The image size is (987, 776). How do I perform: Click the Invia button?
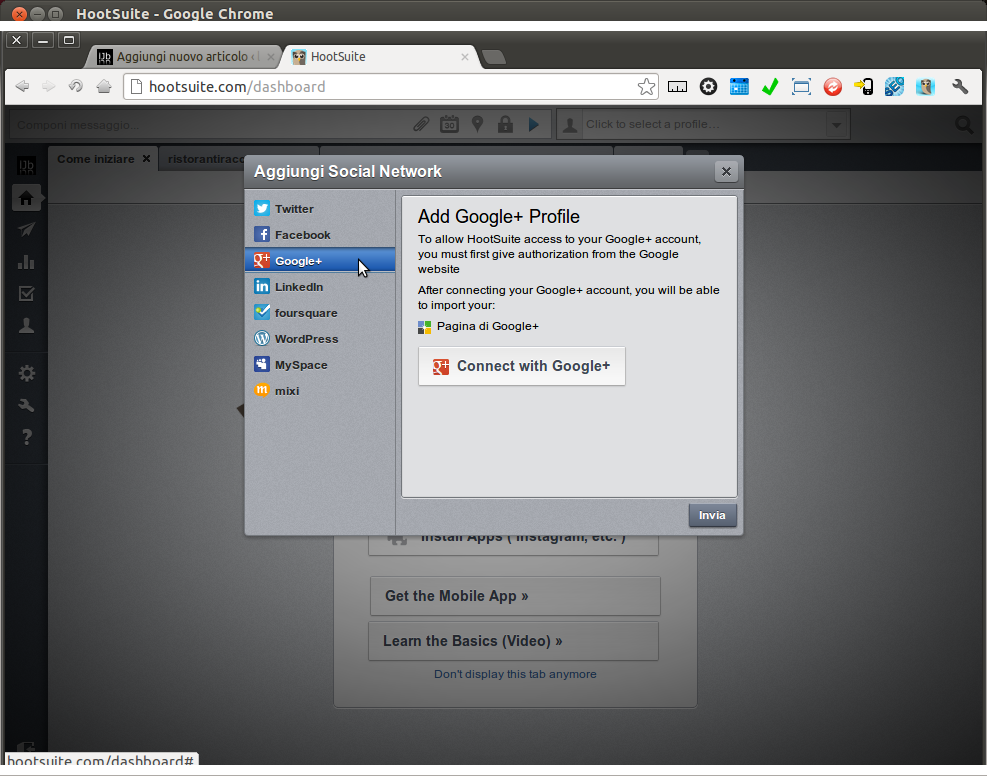point(713,515)
